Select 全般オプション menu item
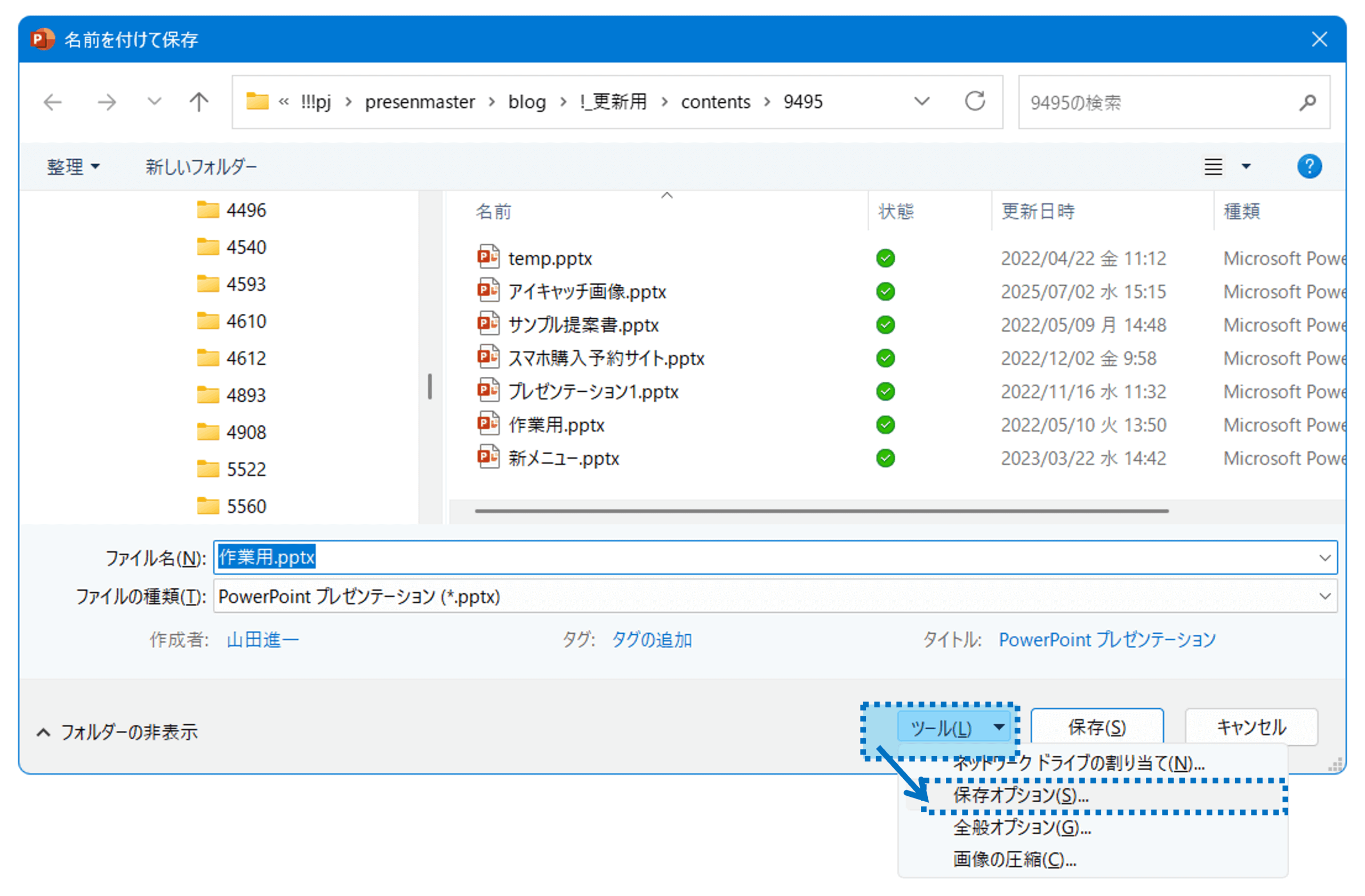 [x=1022, y=827]
